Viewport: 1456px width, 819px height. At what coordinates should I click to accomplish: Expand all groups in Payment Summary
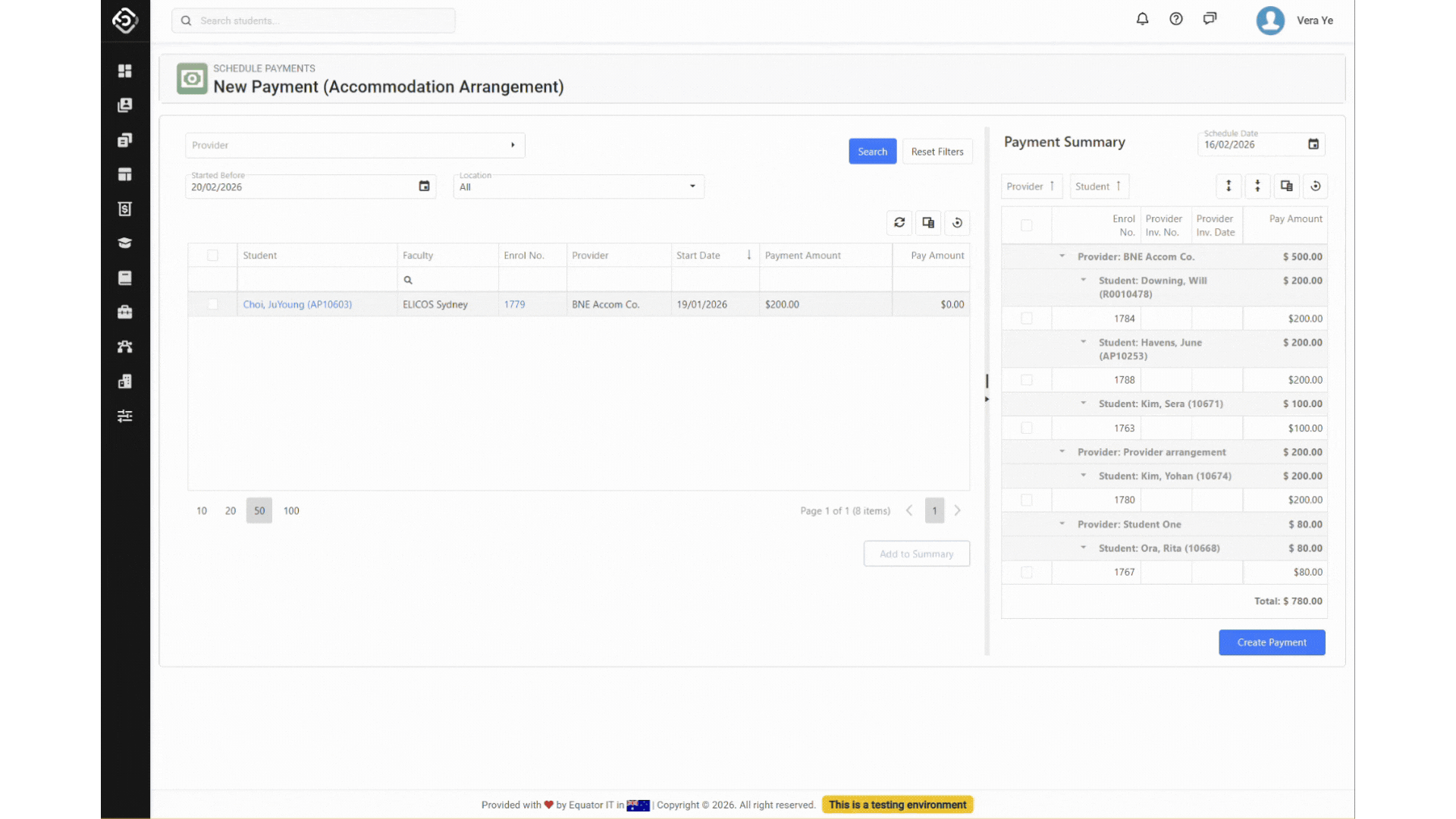1228,186
